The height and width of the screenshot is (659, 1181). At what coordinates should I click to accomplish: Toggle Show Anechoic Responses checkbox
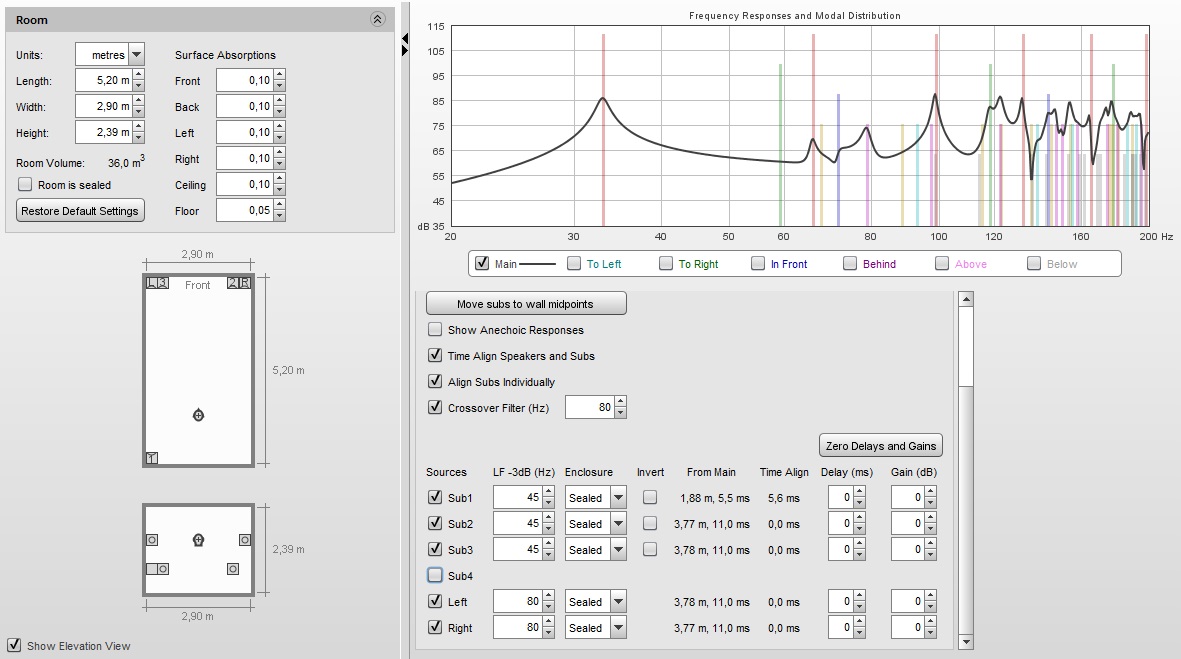click(x=435, y=329)
